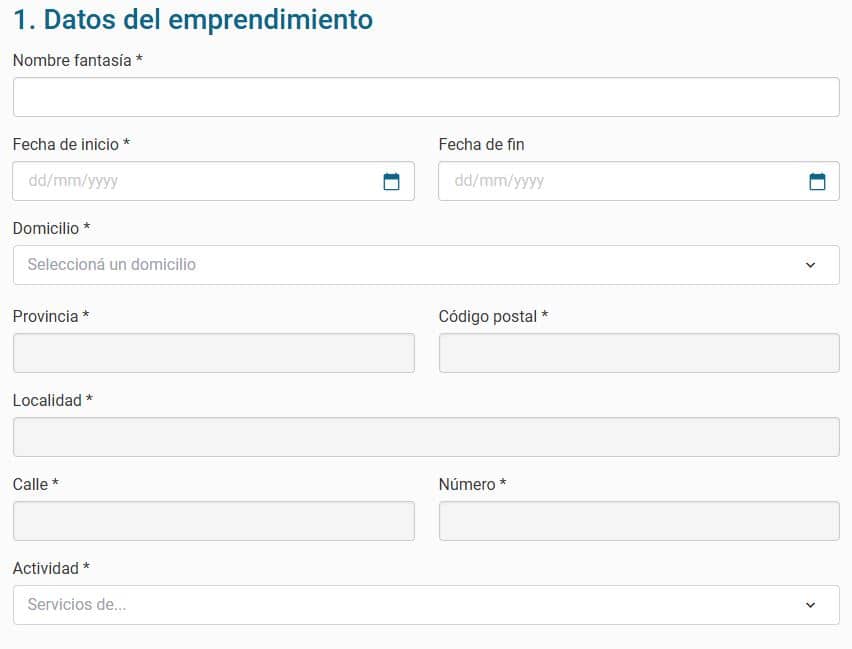Select the Provincia field

click(214, 353)
